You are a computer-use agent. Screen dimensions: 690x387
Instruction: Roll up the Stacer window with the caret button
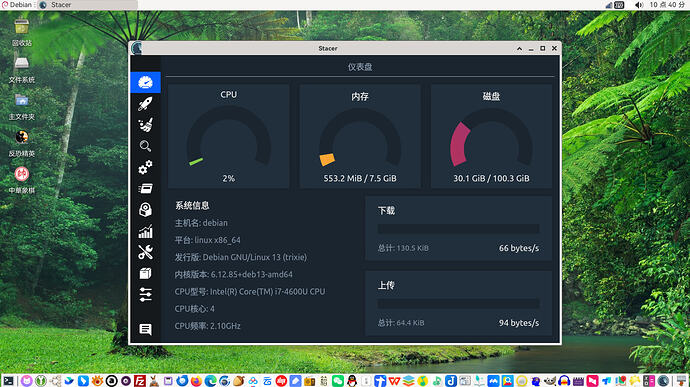pyautogui.click(x=519, y=48)
